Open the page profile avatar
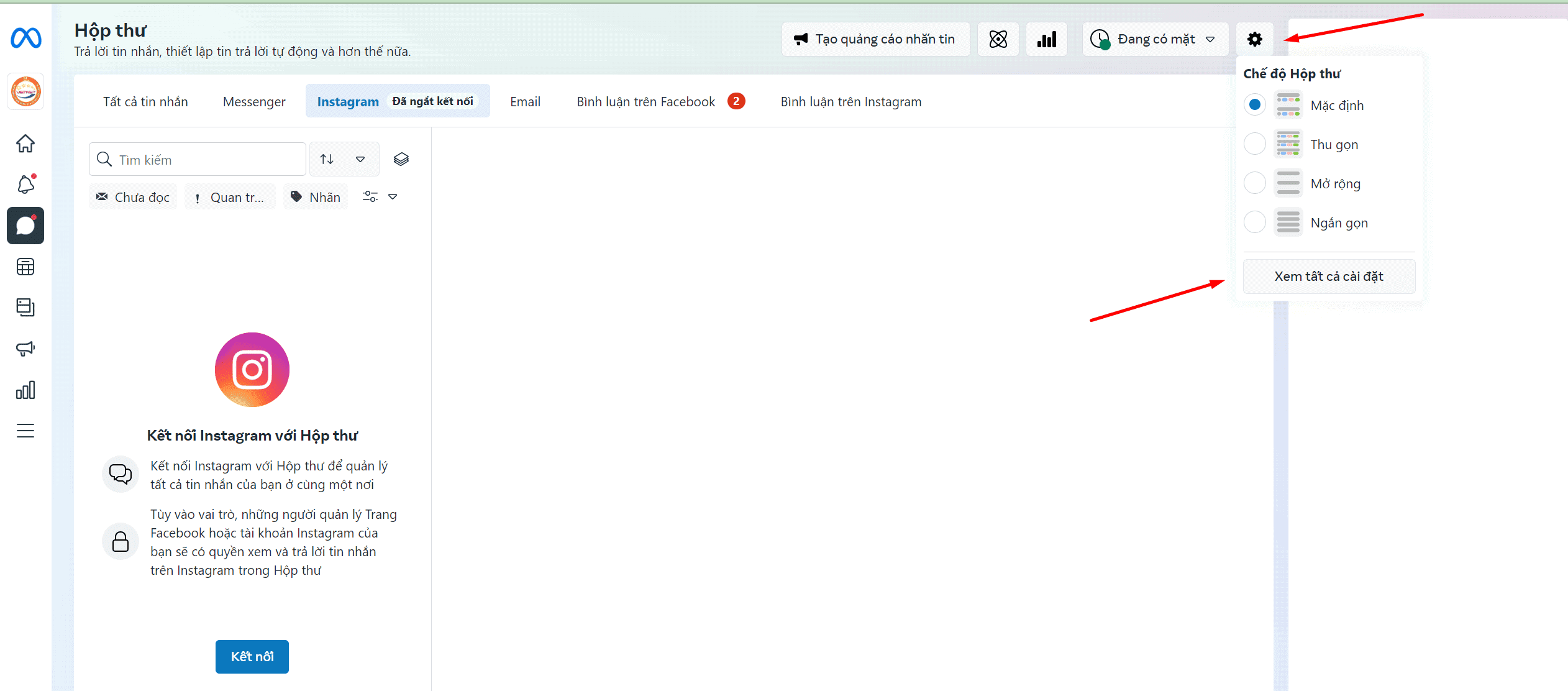The image size is (1568, 691). [x=25, y=92]
